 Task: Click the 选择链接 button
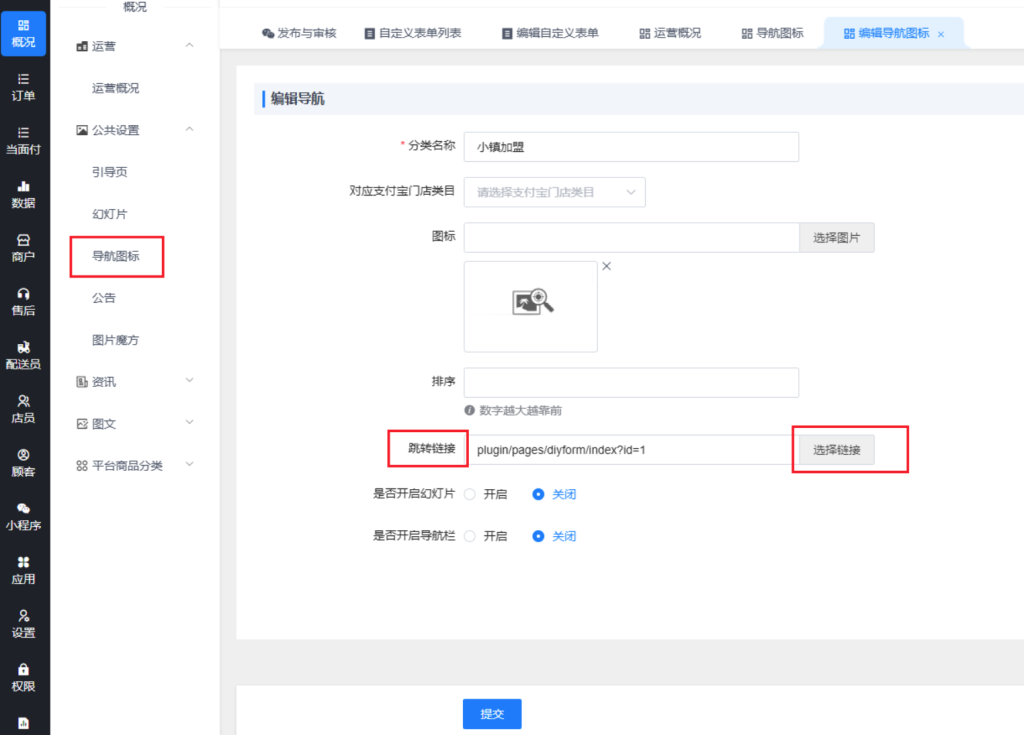pos(836,450)
